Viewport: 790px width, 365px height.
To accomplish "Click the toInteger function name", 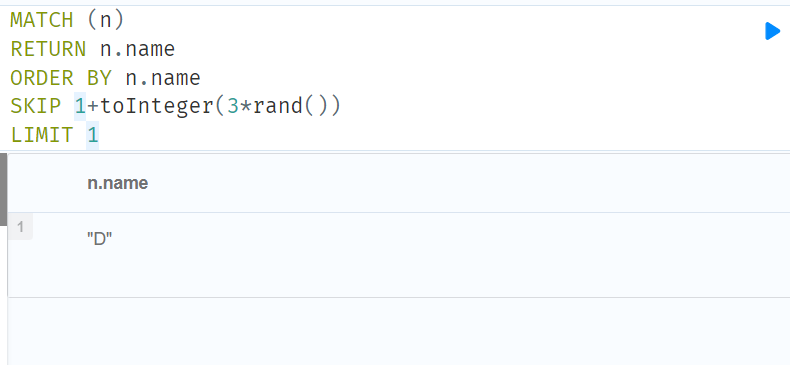I will (157, 106).
